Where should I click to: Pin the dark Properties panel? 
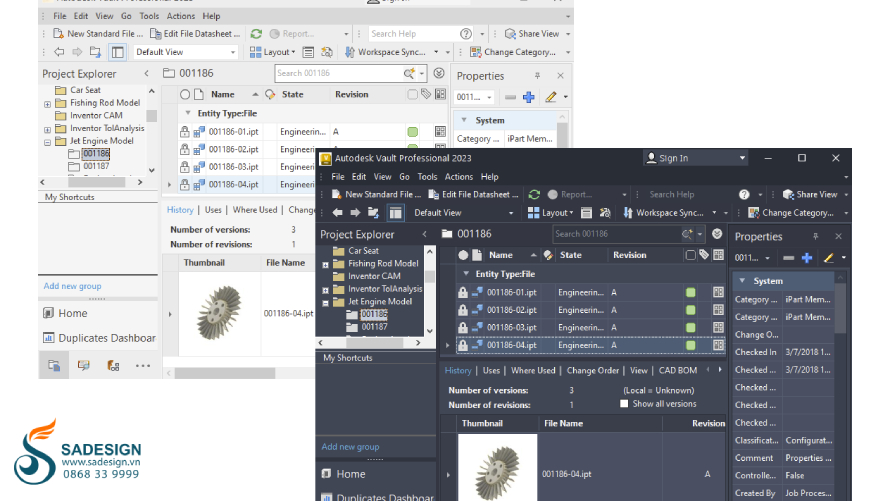point(816,237)
